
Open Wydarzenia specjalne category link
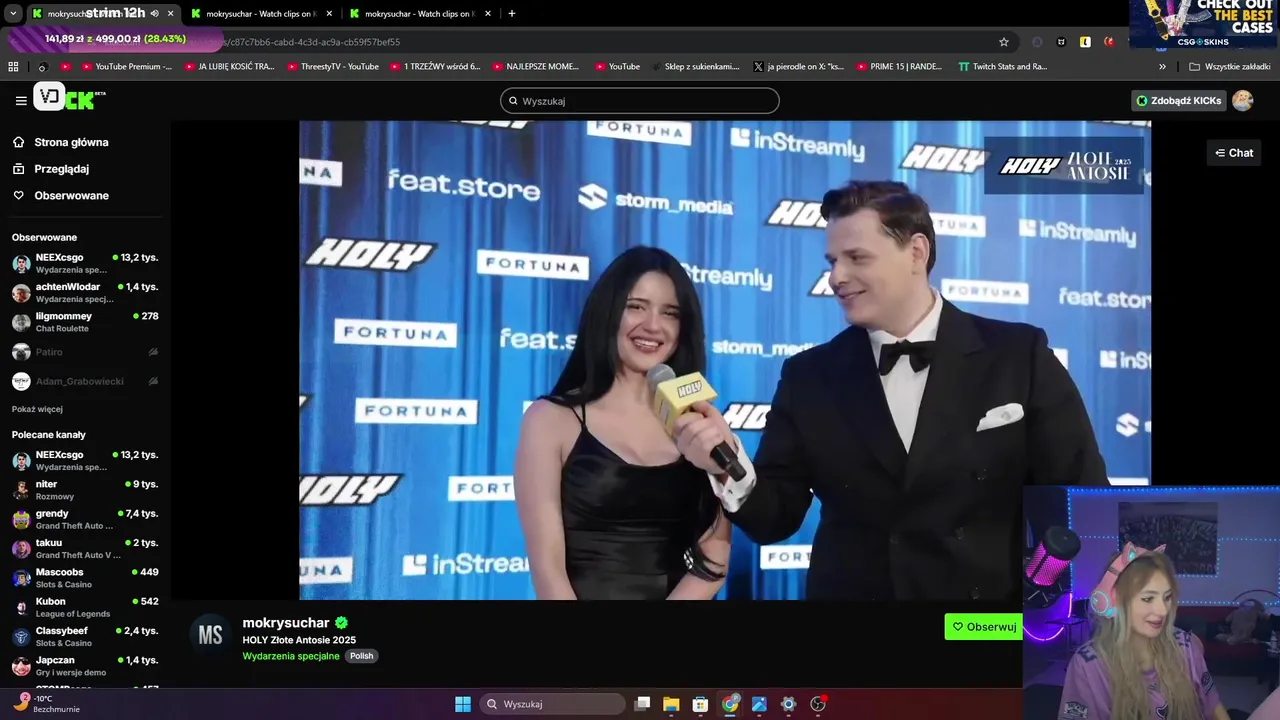point(291,656)
